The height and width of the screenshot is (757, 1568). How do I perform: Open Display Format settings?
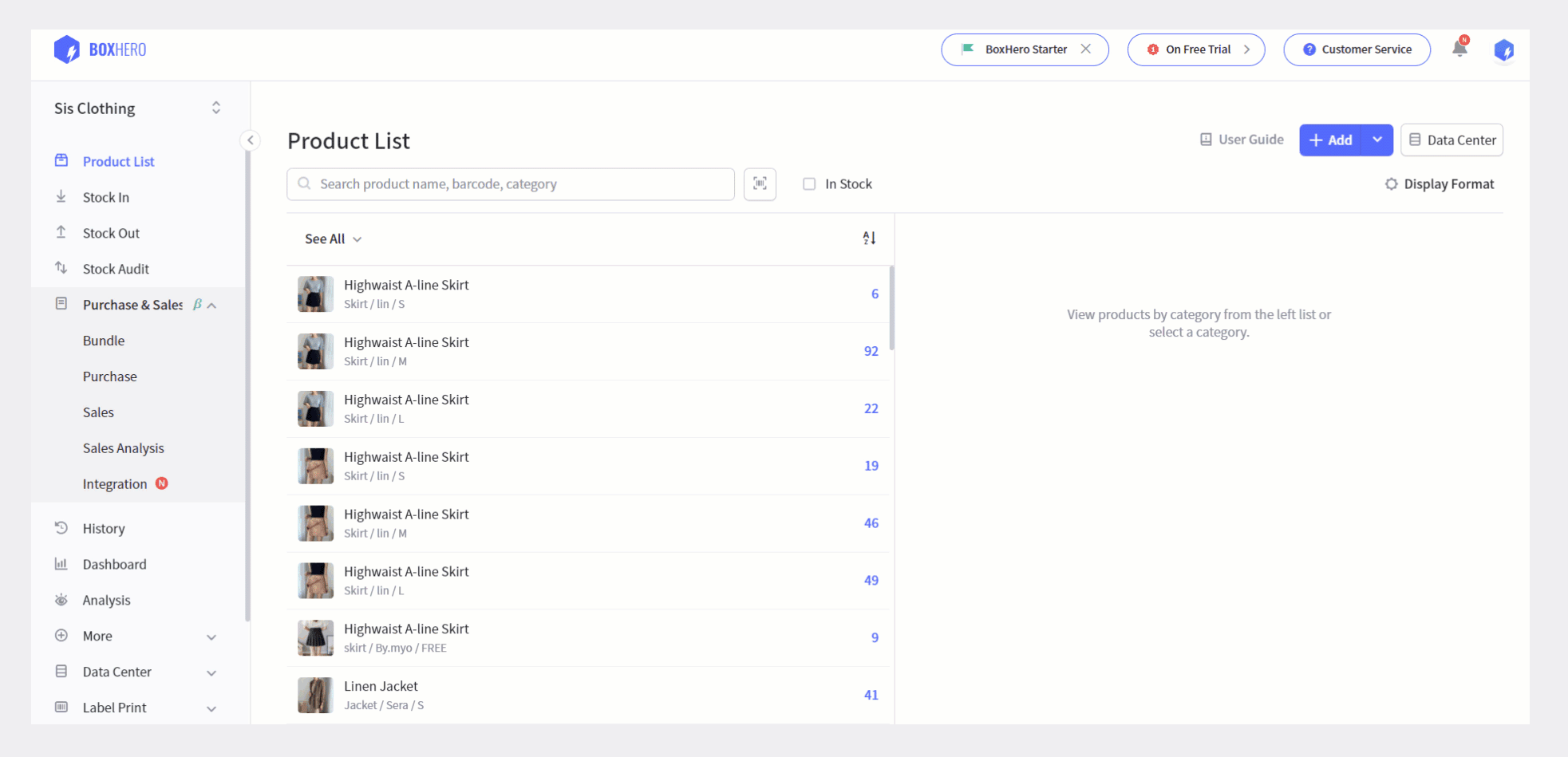pyautogui.click(x=1440, y=183)
